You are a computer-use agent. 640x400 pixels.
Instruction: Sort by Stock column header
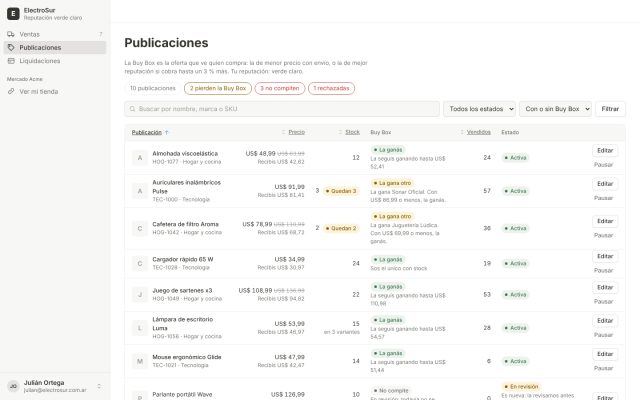tap(349, 132)
